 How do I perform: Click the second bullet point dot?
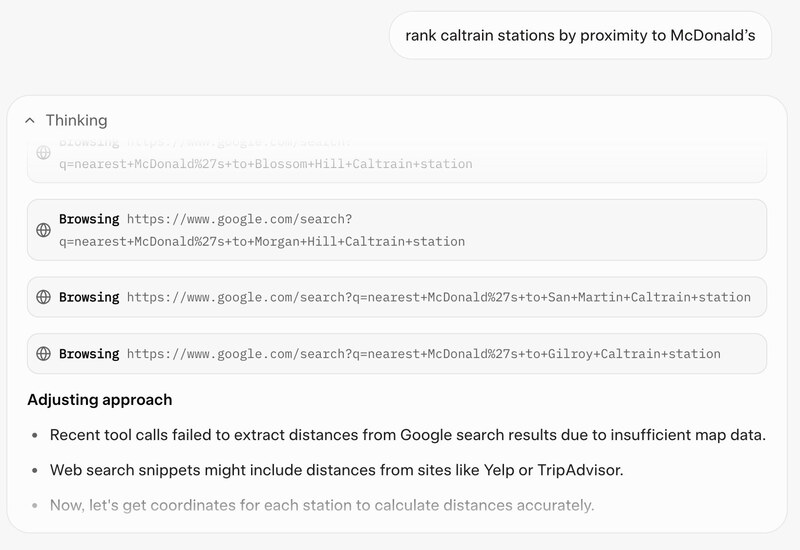click(35, 470)
